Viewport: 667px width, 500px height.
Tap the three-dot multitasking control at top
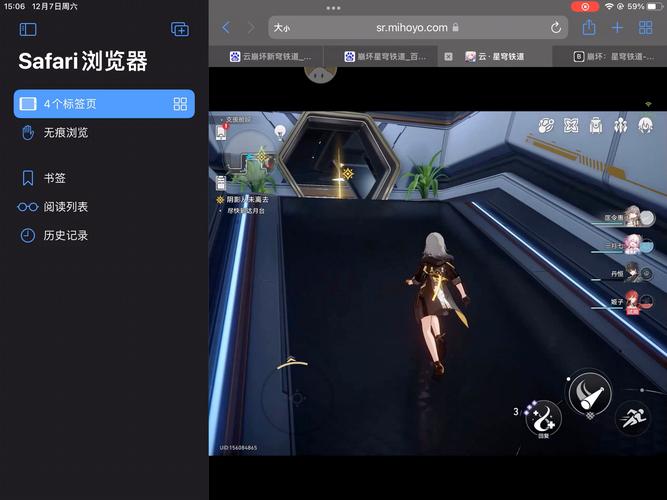[x=333, y=8]
